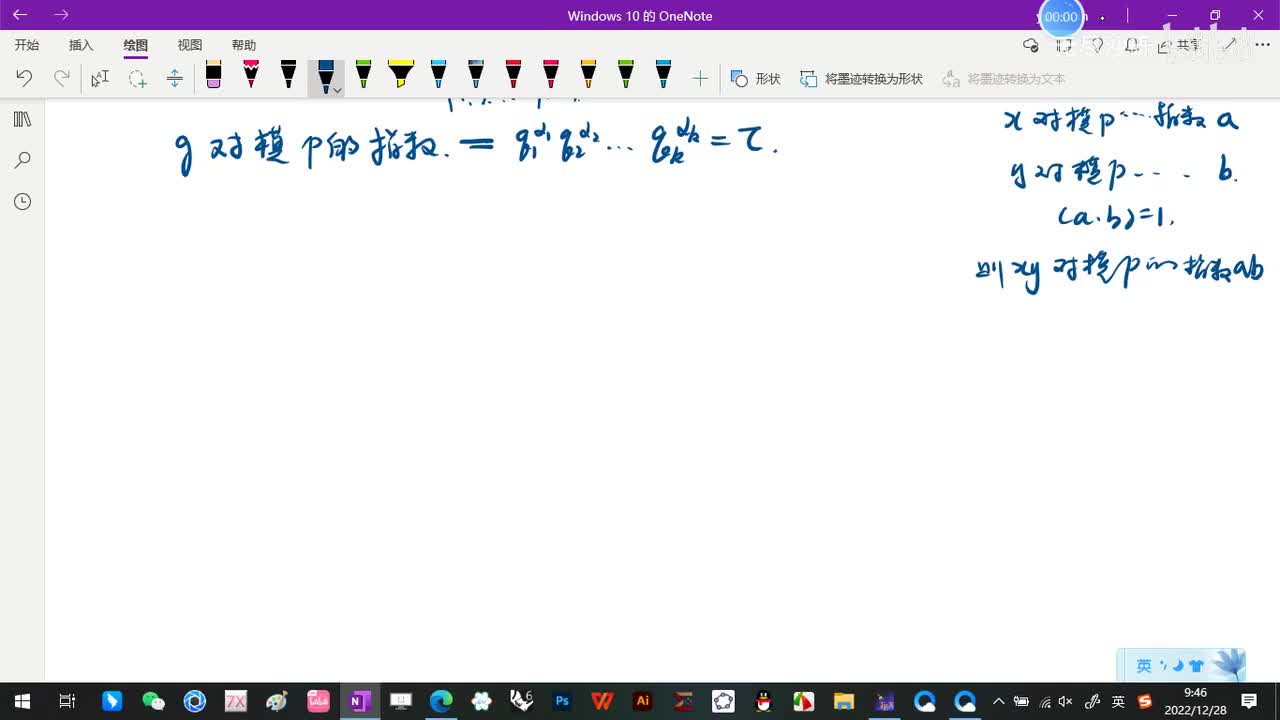Show hidden system tray icons
1280x720 pixels.
[x=998, y=701]
